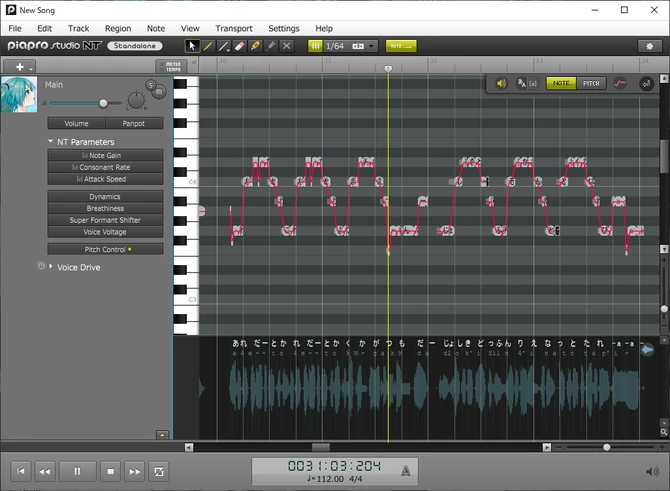
Task: Open the Transport menu
Action: pyautogui.click(x=233, y=29)
